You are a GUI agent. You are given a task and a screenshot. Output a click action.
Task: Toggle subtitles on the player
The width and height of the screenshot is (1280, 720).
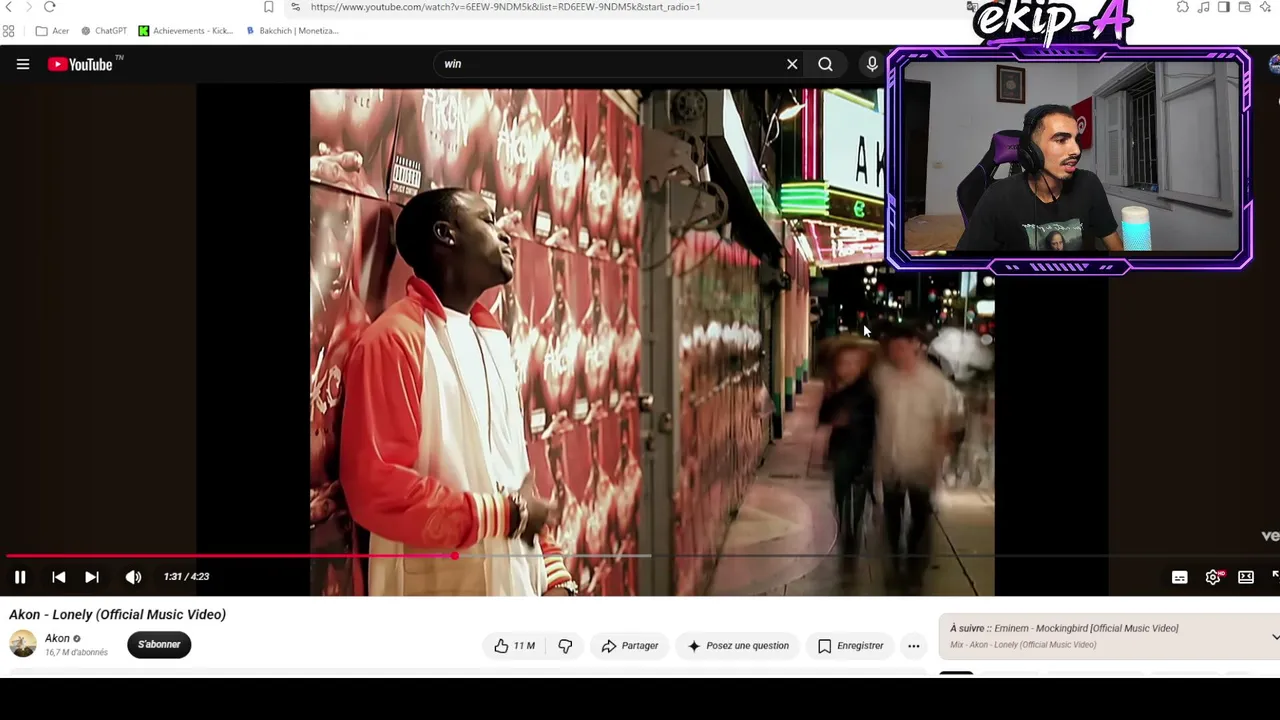click(1180, 577)
